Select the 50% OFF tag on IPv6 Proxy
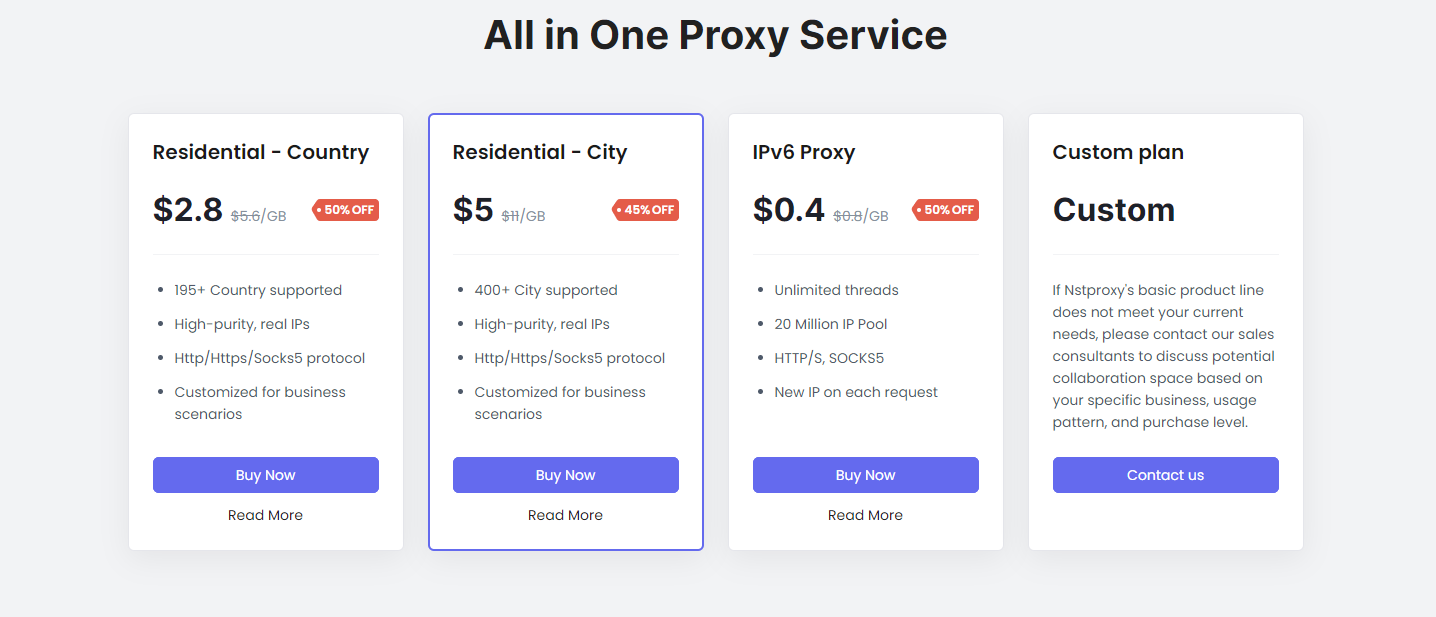The width and height of the screenshot is (1436, 617). (x=946, y=210)
